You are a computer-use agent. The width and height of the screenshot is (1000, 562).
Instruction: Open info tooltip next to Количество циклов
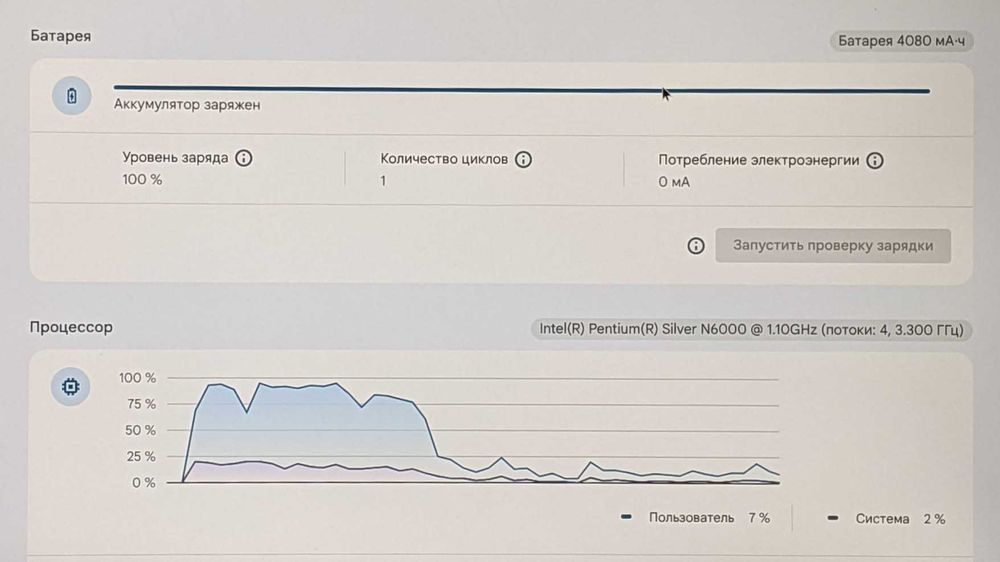point(523,159)
